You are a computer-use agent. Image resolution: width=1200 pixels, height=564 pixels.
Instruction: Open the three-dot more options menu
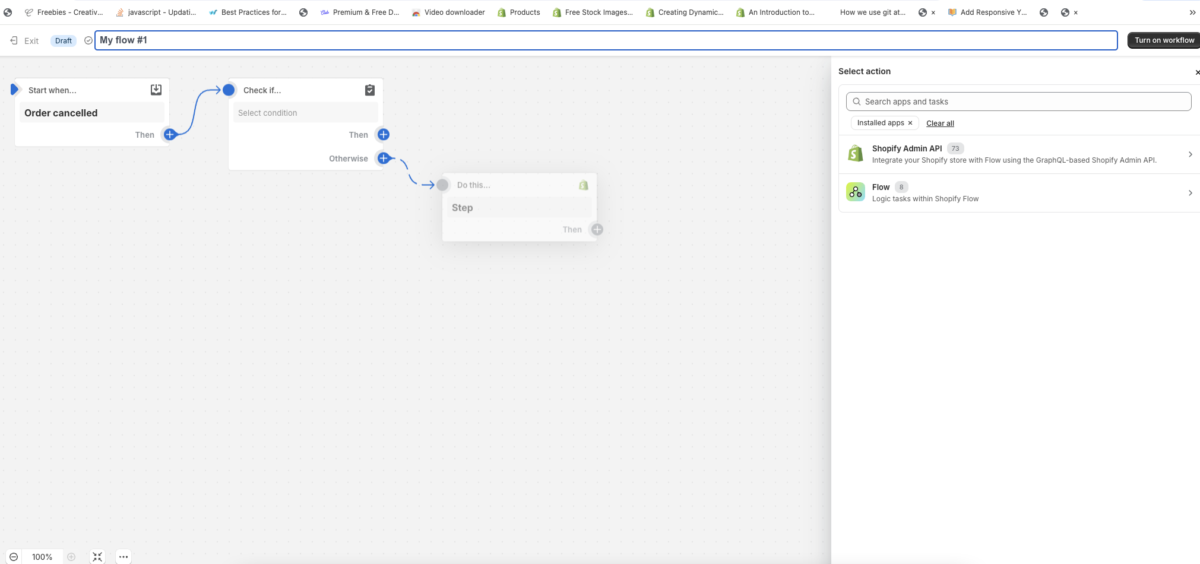(123, 557)
